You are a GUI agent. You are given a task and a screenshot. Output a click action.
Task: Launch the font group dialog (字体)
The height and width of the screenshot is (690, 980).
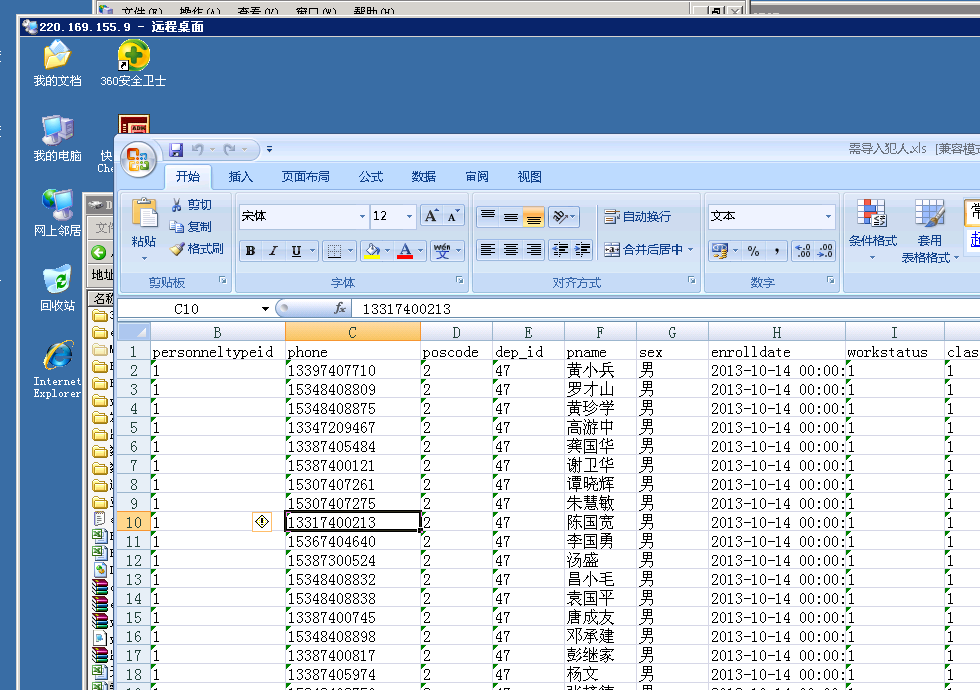pyautogui.click(x=459, y=281)
